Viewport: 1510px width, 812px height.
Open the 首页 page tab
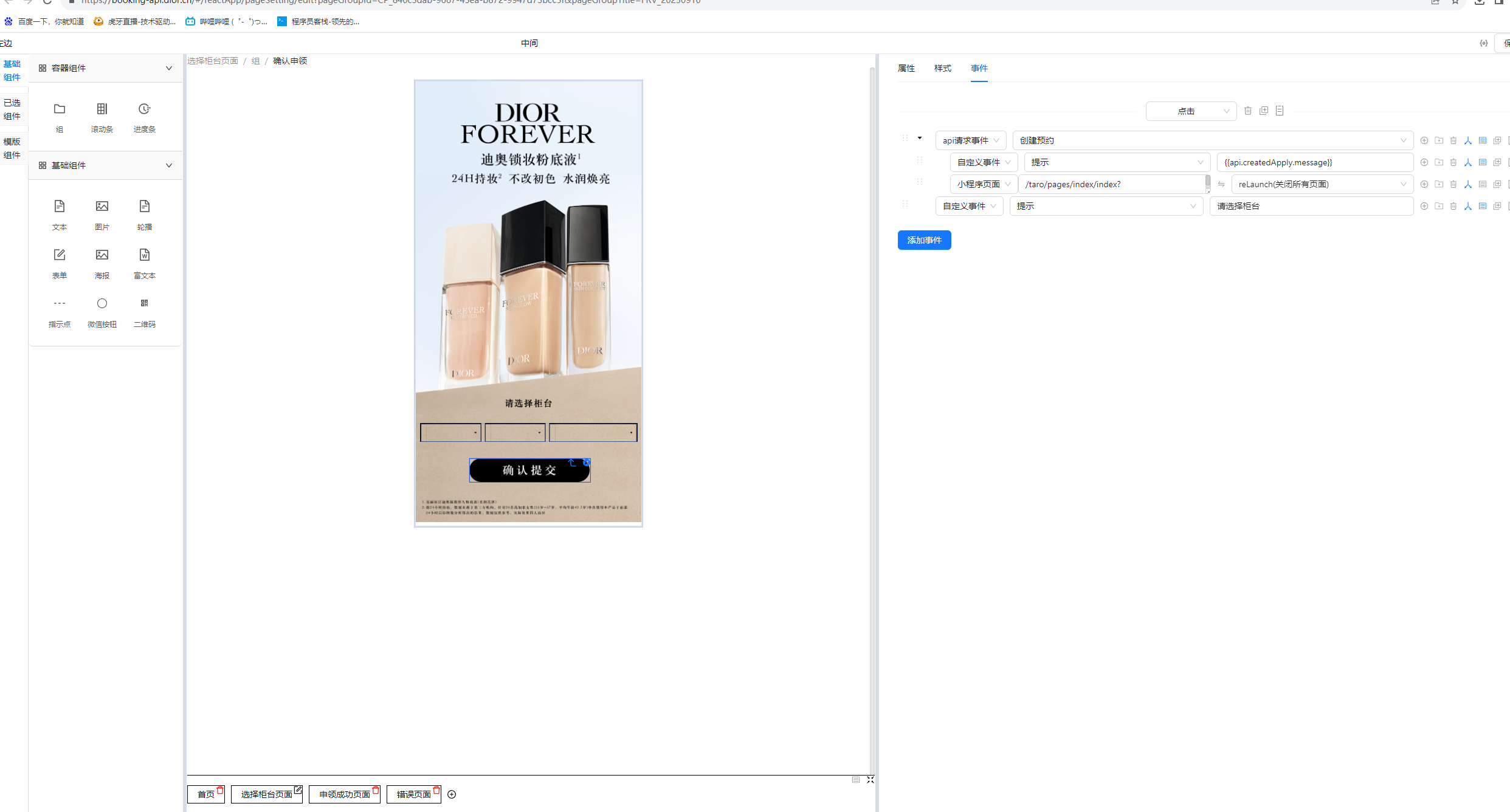coord(206,794)
